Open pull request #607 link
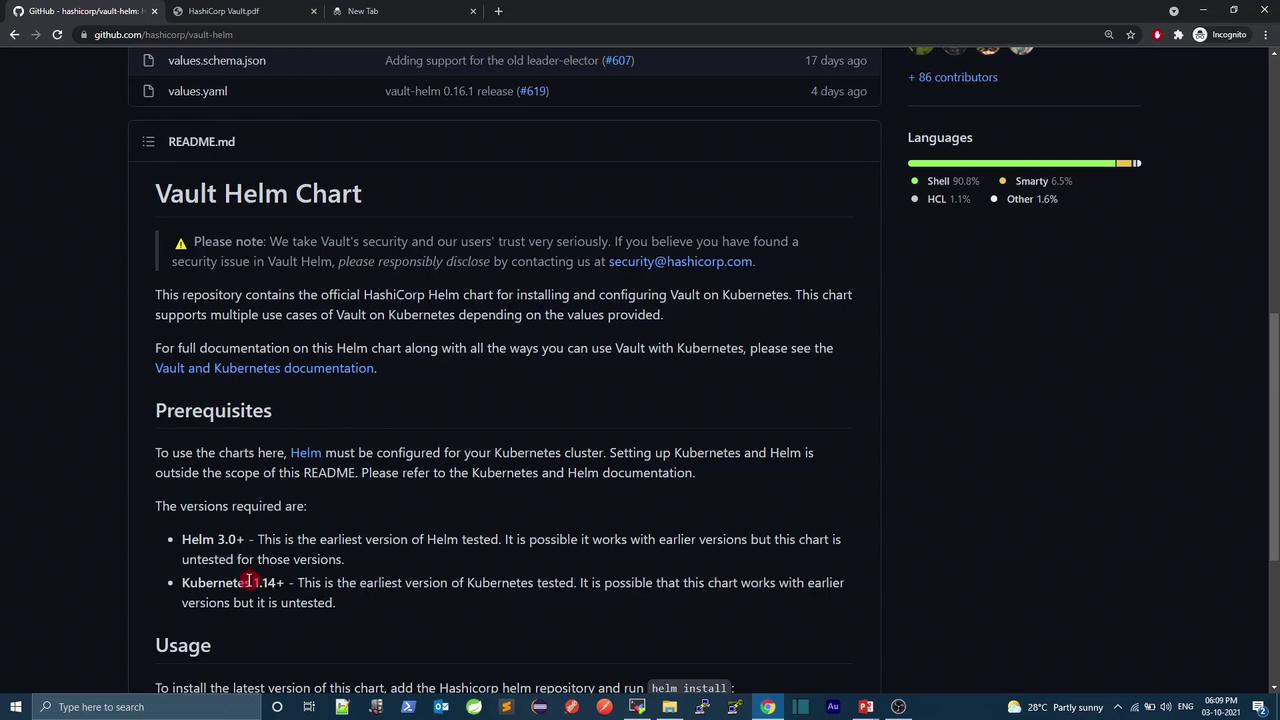Viewport: 1280px width, 720px height. [618, 61]
